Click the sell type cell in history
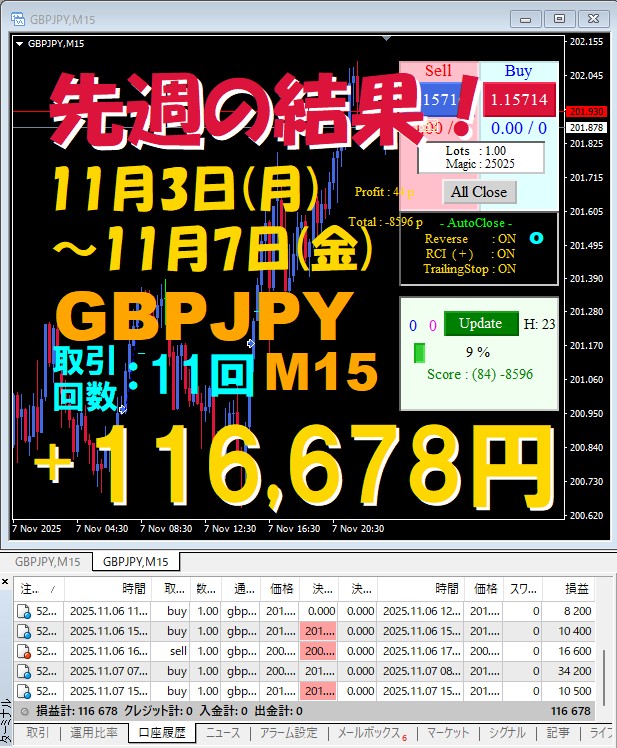The image size is (617, 748). pyautogui.click(x=171, y=651)
